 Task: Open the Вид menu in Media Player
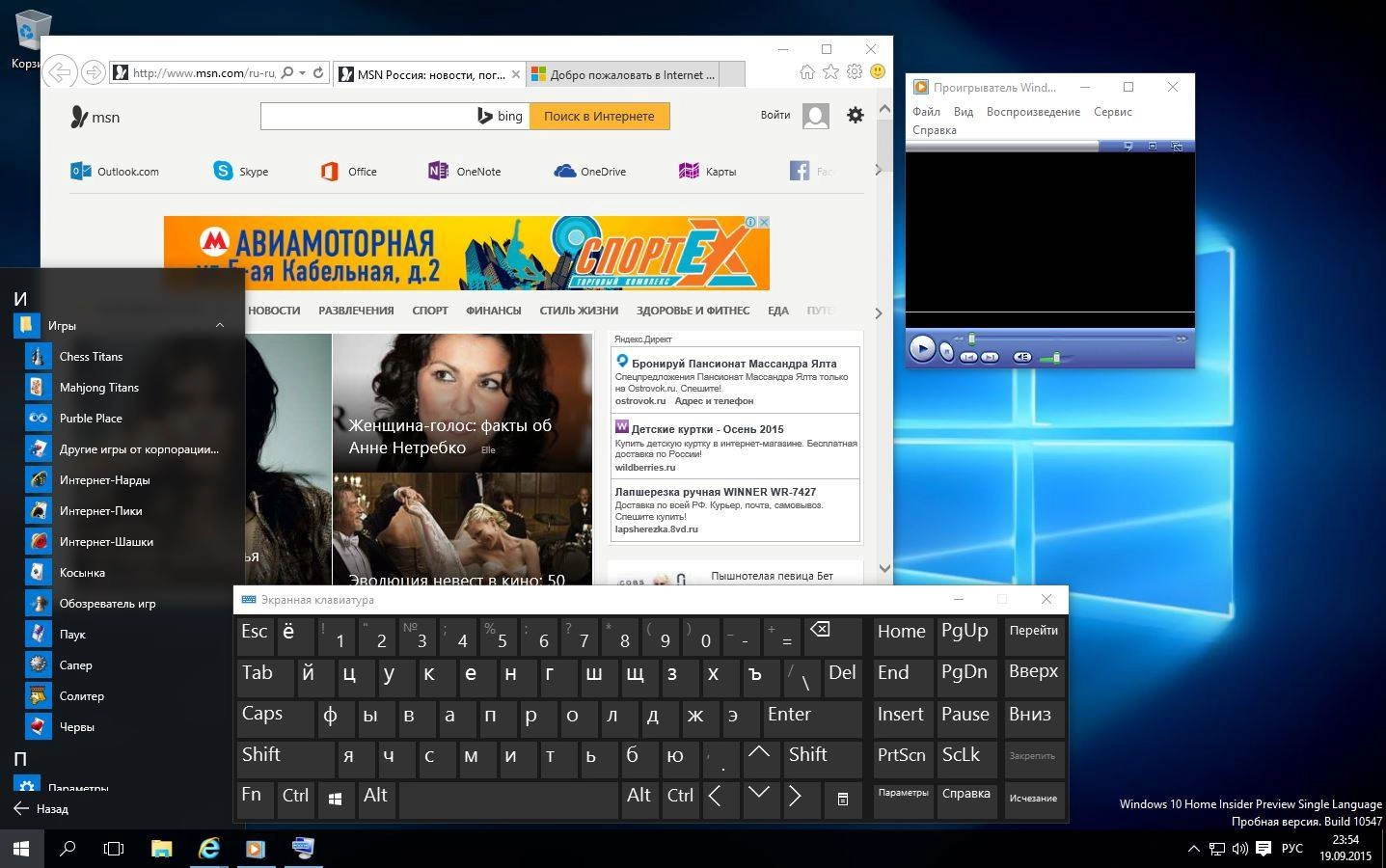coord(963,112)
